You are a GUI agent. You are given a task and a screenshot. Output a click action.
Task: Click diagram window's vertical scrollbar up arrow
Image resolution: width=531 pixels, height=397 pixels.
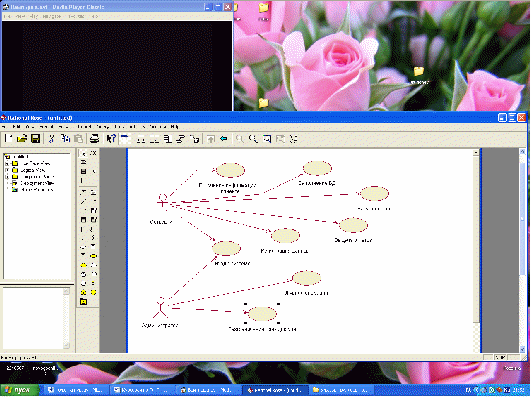pos(476,153)
